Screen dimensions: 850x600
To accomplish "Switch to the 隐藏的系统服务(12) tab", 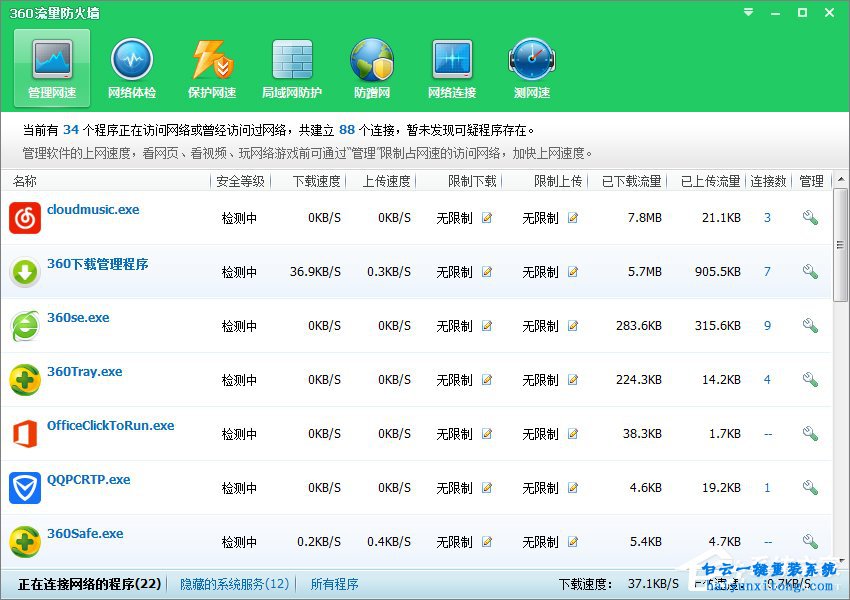I will coord(233,583).
